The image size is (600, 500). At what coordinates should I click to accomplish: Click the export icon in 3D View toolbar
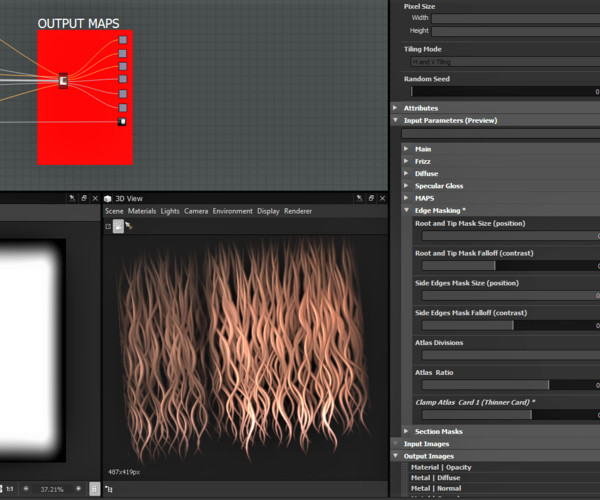click(108, 226)
